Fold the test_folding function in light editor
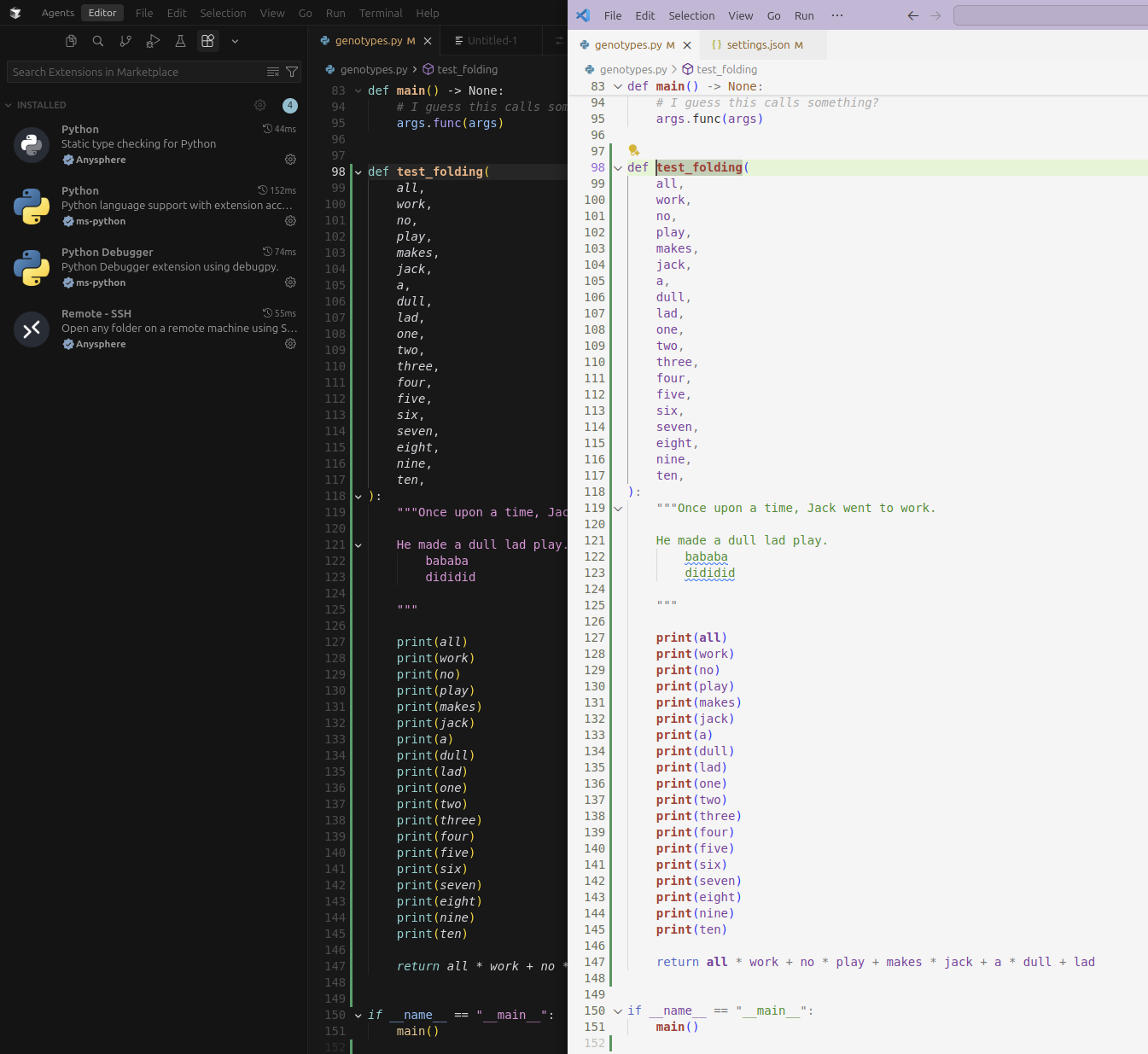 618,168
